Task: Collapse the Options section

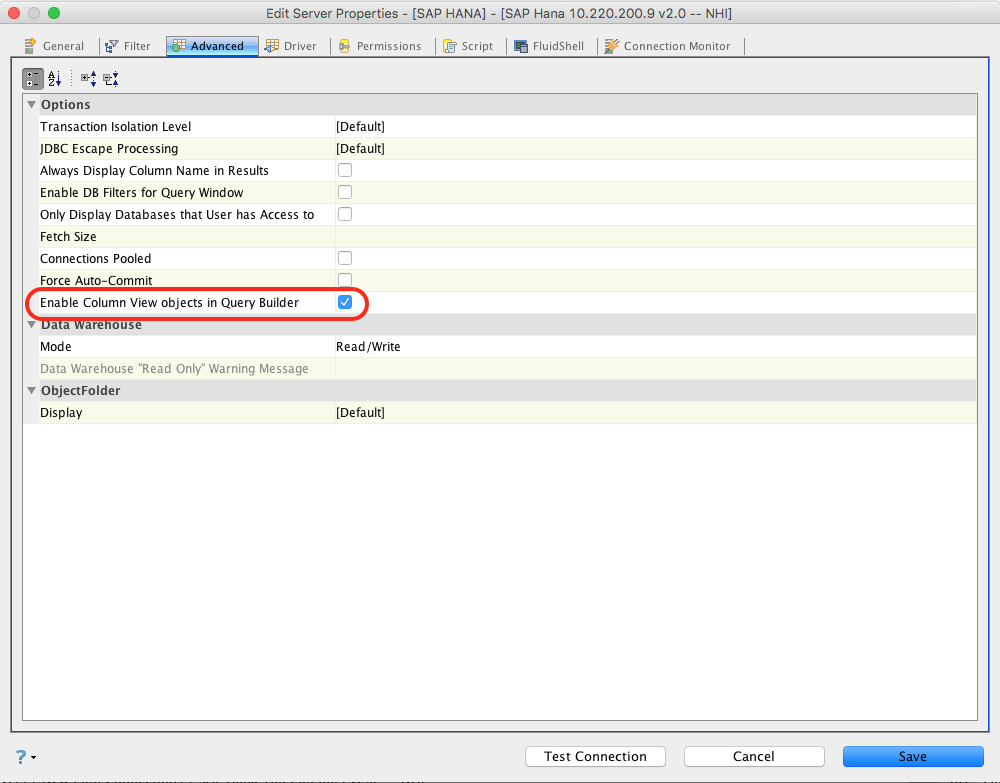Action: (x=31, y=105)
